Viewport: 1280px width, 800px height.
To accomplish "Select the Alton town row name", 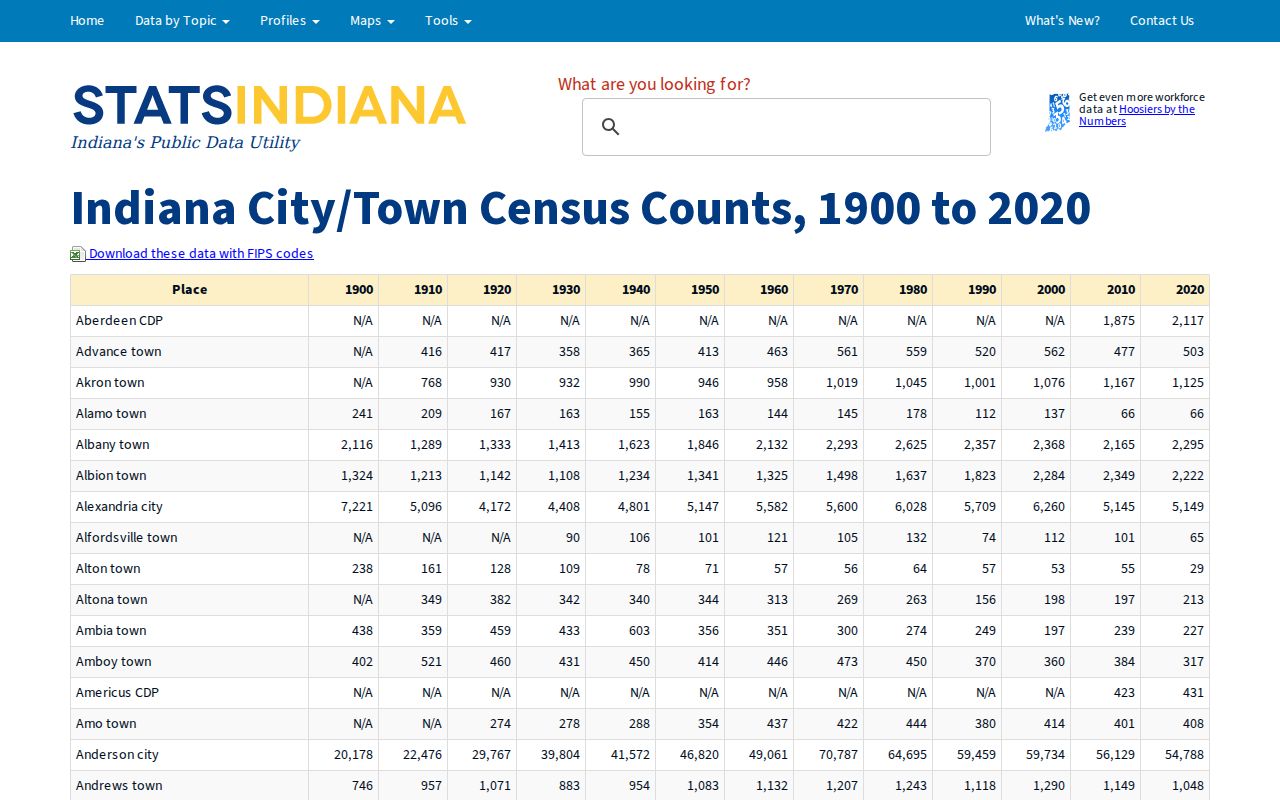I will click(108, 568).
